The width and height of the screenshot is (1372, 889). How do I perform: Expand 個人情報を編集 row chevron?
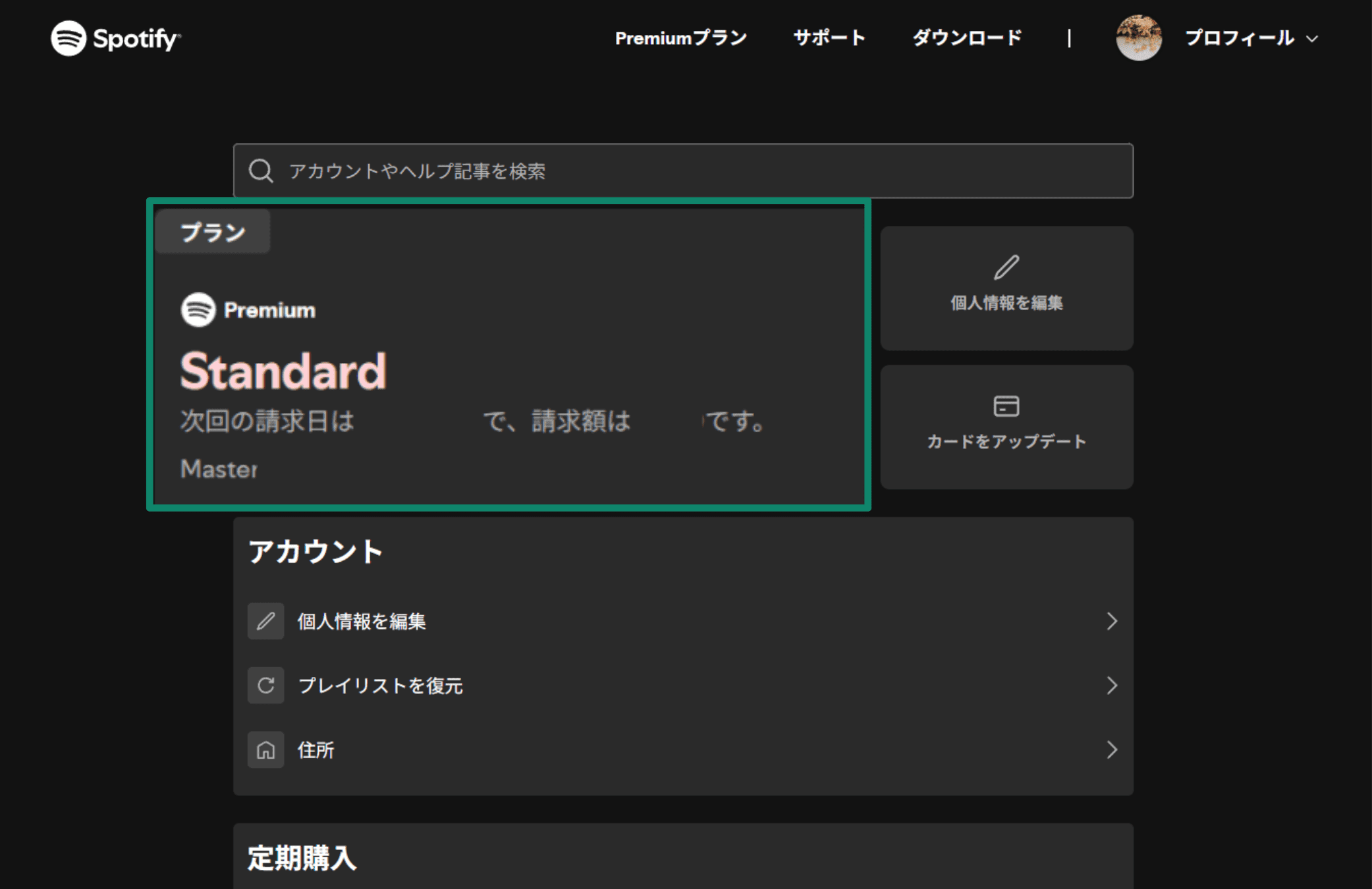pyautogui.click(x=1112, y=621)
